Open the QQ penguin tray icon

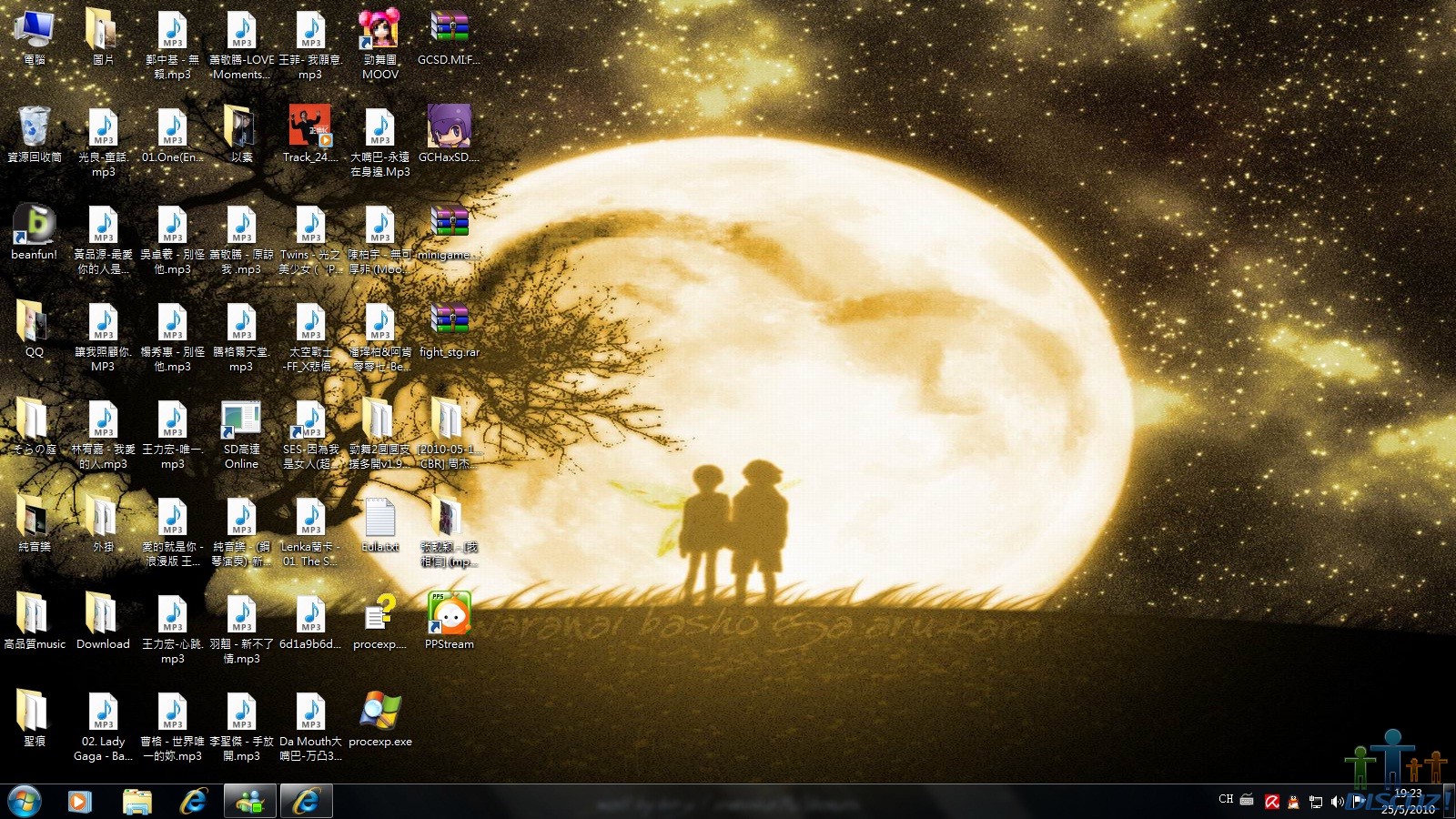1293,802
